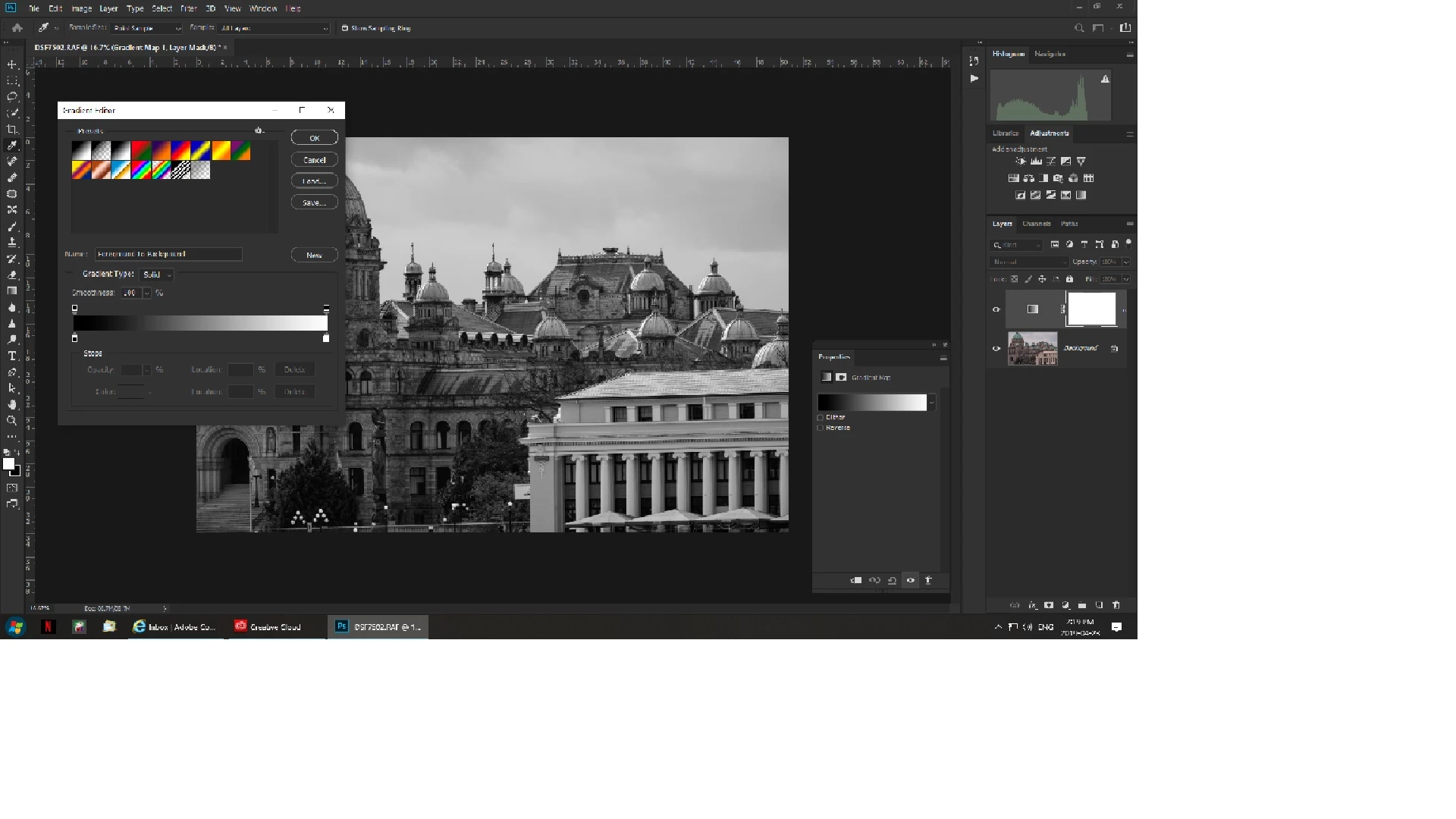The width and height of the screenshot is (1456, 819).
Task: Add a Levels adjustment
Action: point(1036,162)
